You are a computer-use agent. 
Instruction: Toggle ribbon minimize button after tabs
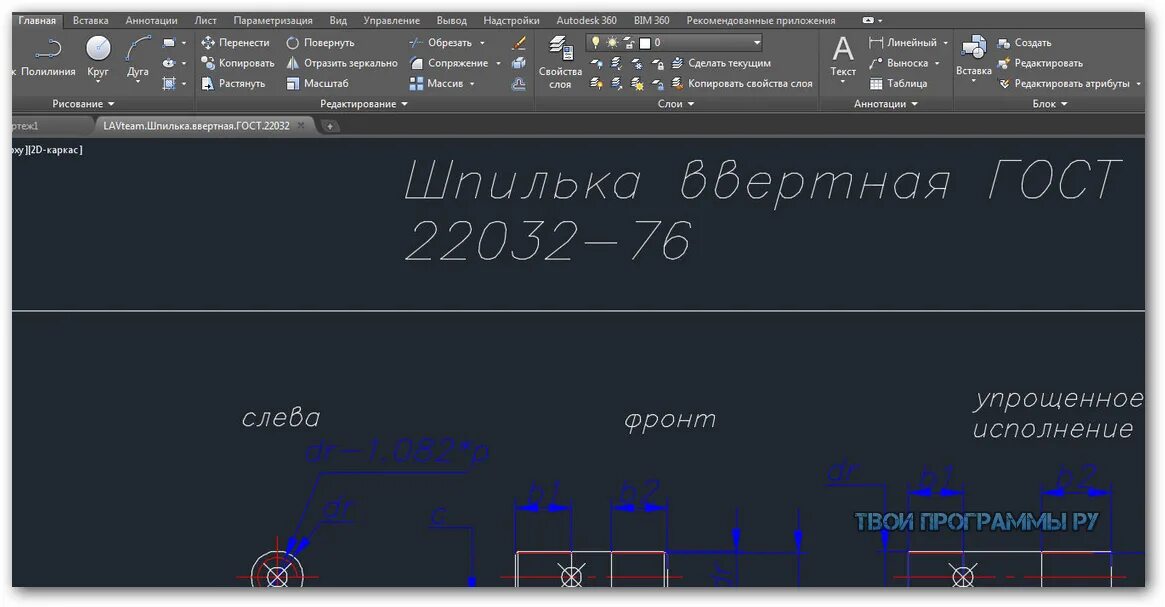[868, 21]
